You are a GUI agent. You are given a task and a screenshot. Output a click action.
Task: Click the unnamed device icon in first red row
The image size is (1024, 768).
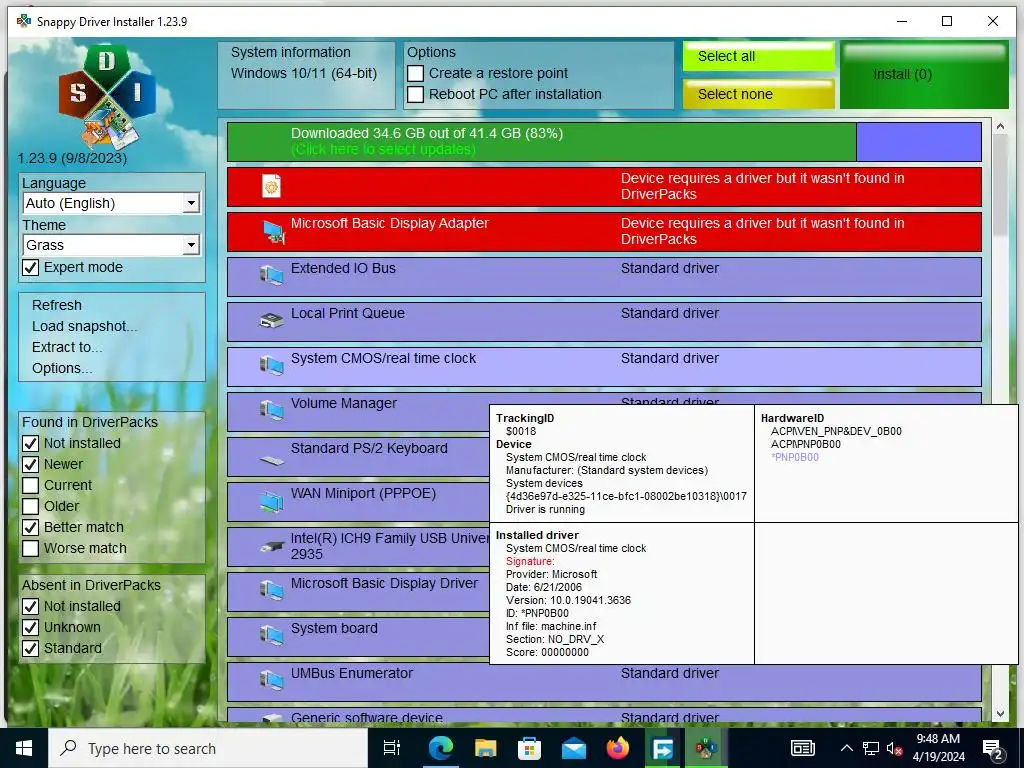click(x=271, y=187)
